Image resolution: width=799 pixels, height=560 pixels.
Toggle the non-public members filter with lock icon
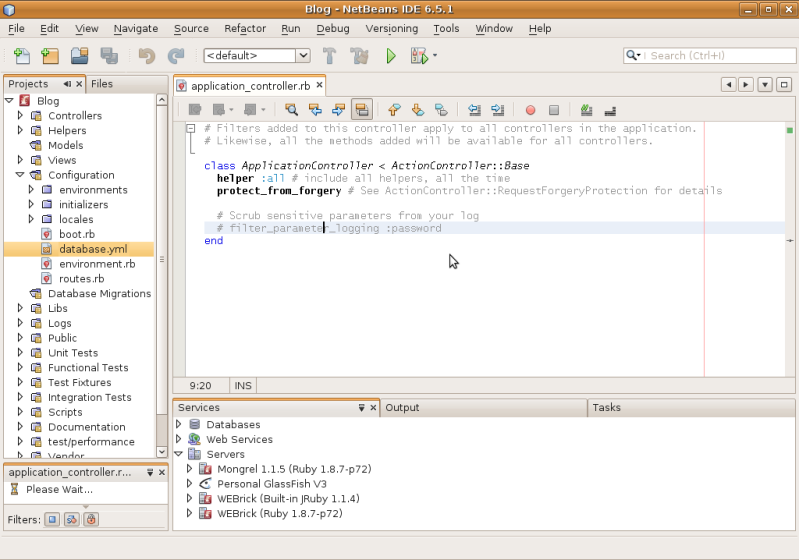tap(90, 520)
